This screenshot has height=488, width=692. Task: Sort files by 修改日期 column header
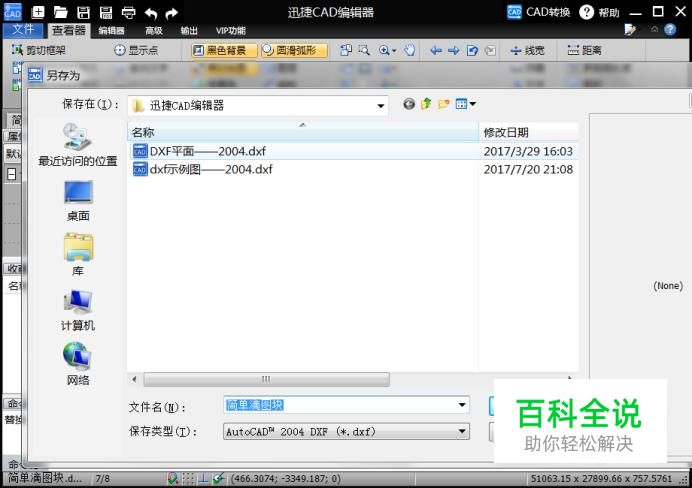(x=528, y=132)
